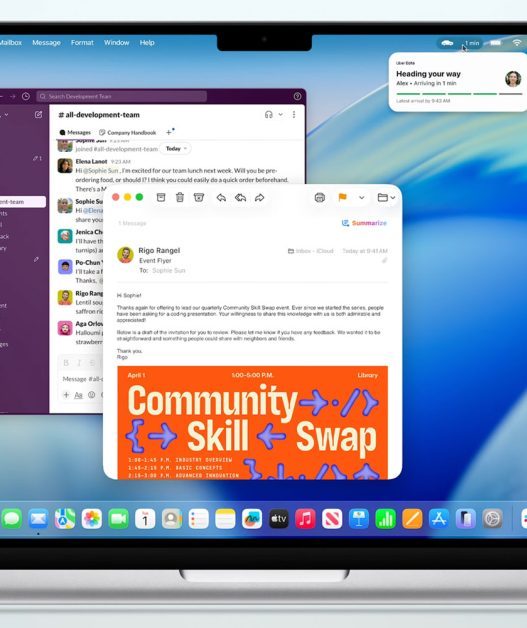Forward the Event Flyer email

(x=259, y=197)
